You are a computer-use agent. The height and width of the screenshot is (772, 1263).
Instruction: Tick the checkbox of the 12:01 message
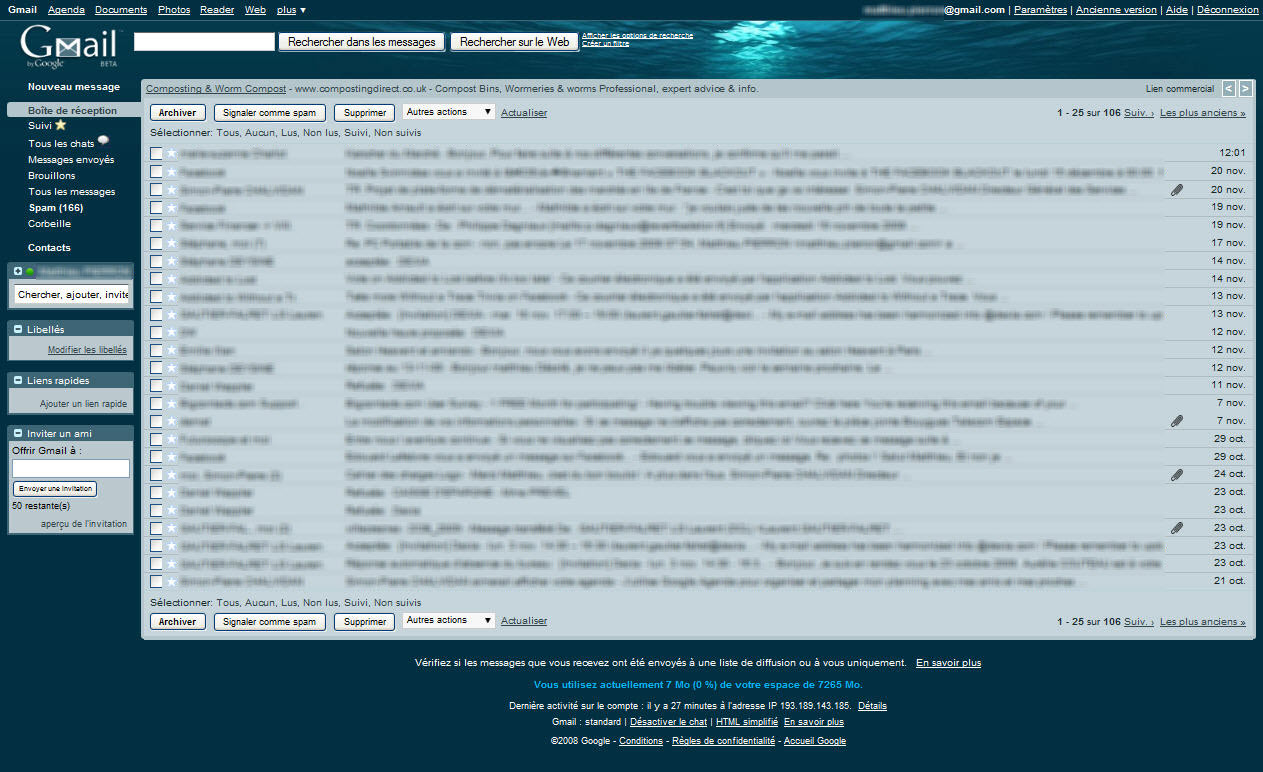point(156,154)
